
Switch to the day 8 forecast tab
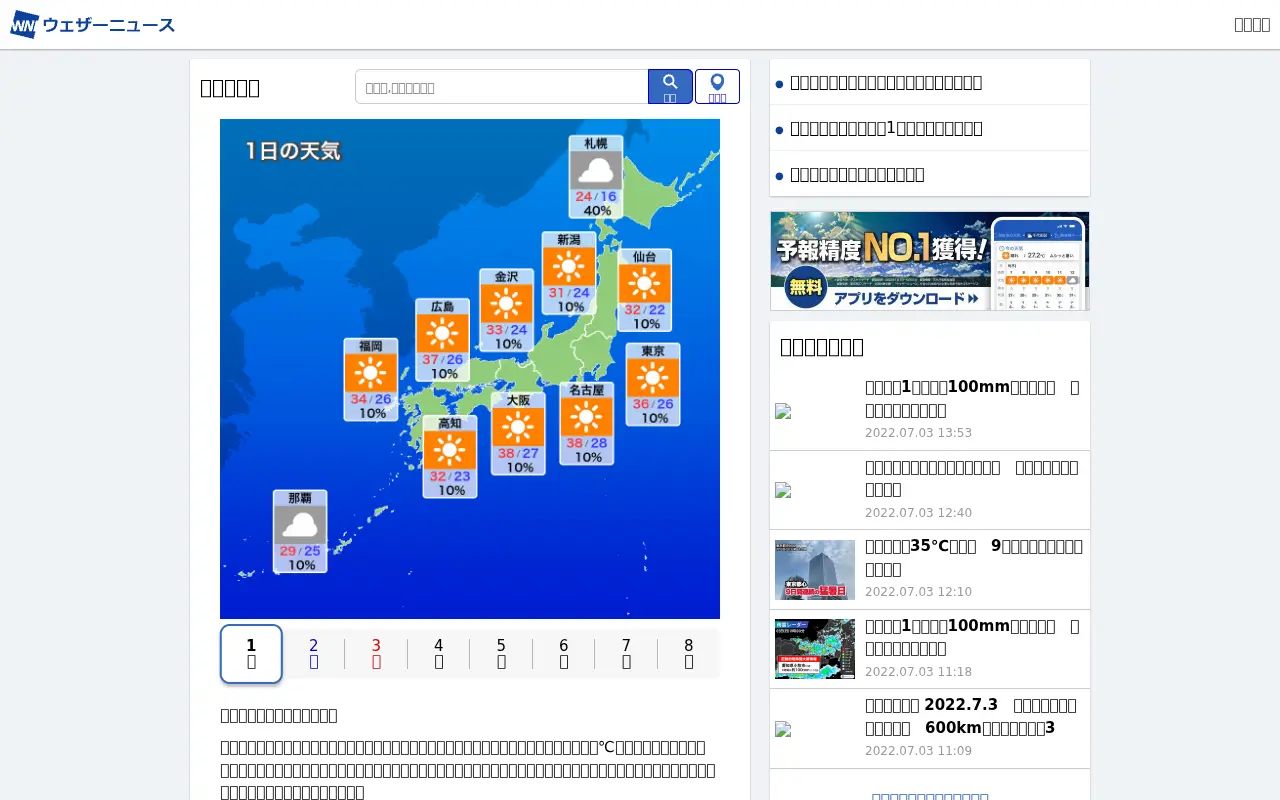click(x=688, y=654)
